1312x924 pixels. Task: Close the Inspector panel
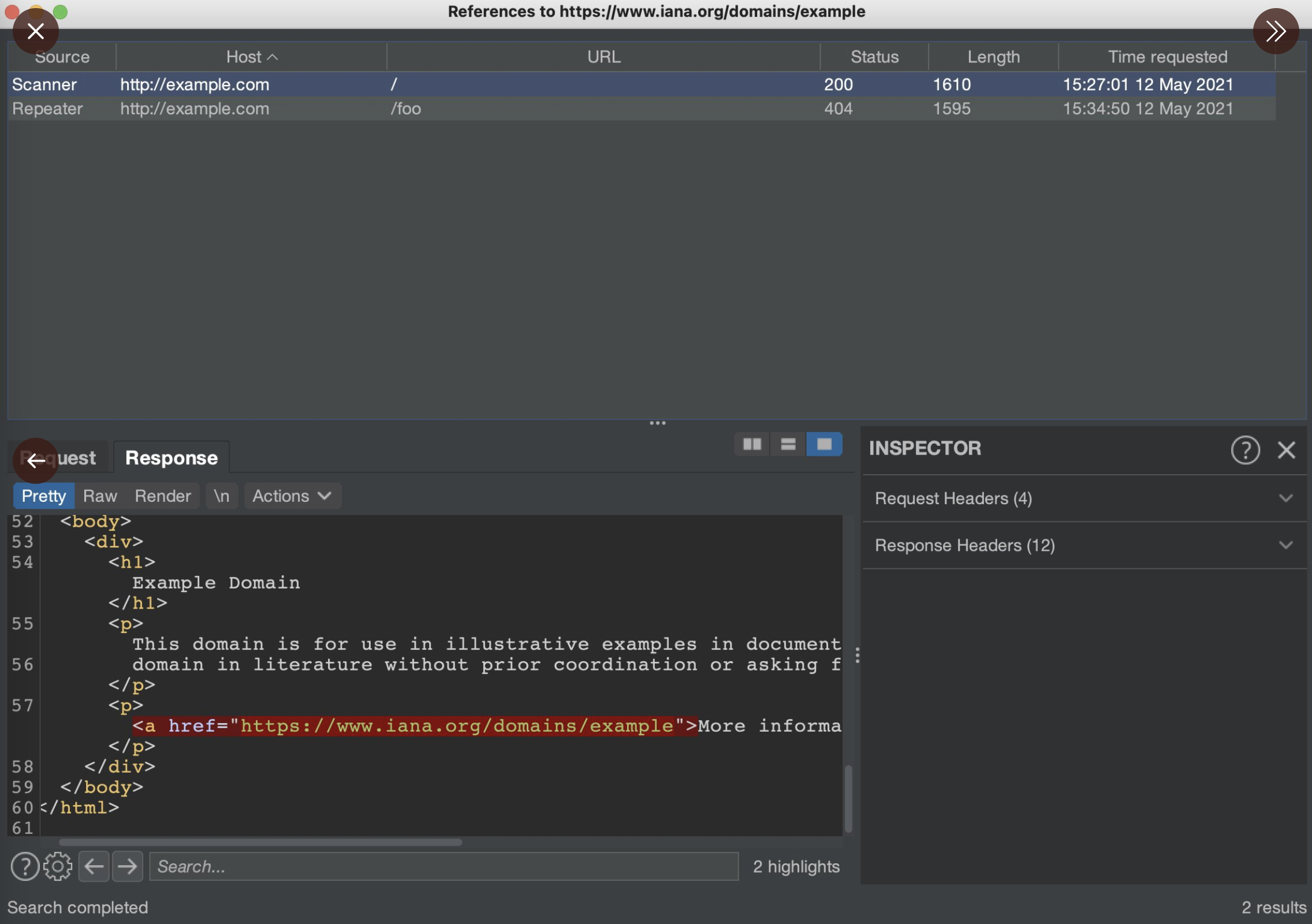click(1287, 449)
